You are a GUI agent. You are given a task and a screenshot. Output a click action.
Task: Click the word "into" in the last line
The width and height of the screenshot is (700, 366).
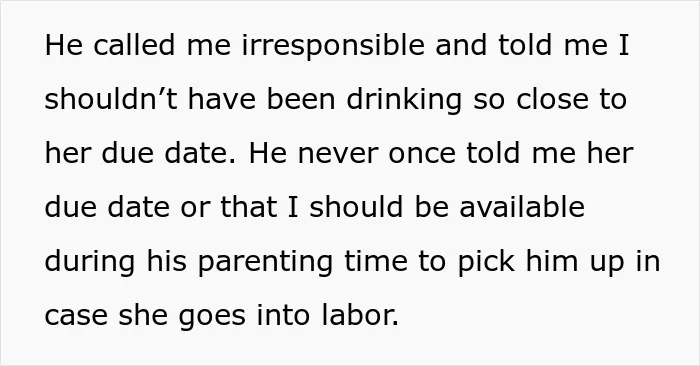283,315
